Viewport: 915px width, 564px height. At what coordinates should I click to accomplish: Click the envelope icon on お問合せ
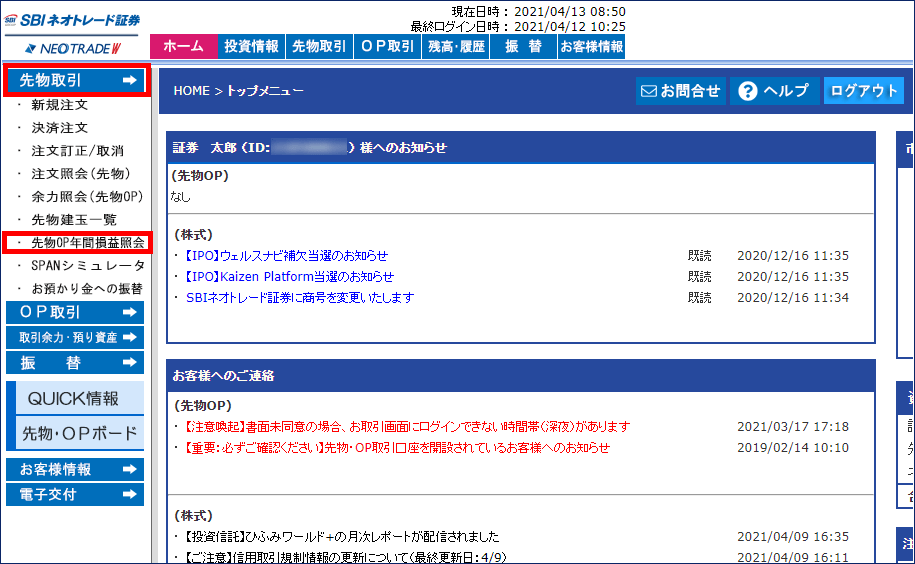click(x=648, y=91)
